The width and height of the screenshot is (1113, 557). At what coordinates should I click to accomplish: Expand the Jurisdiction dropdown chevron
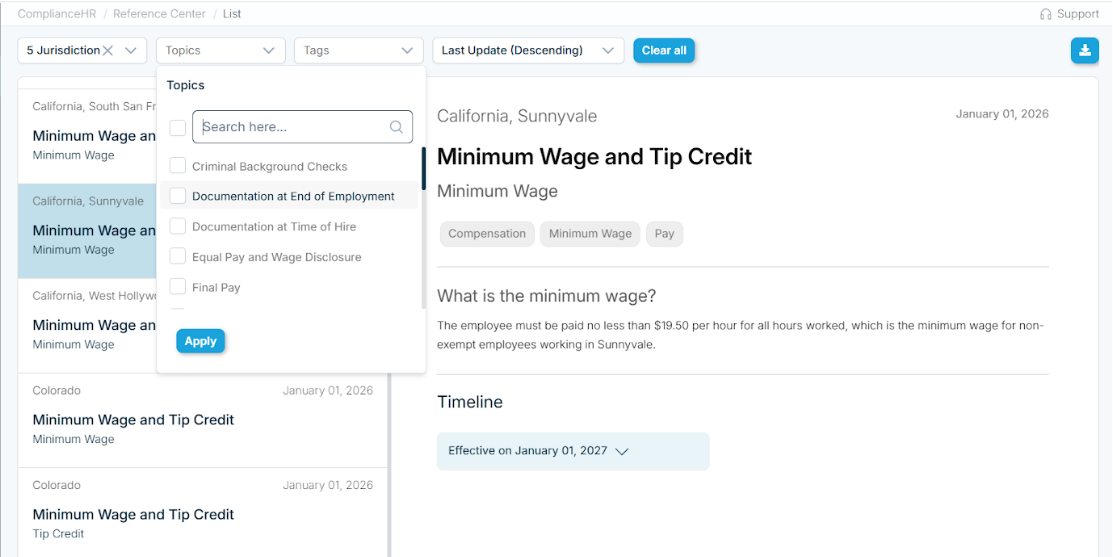[x=131, y=51]
